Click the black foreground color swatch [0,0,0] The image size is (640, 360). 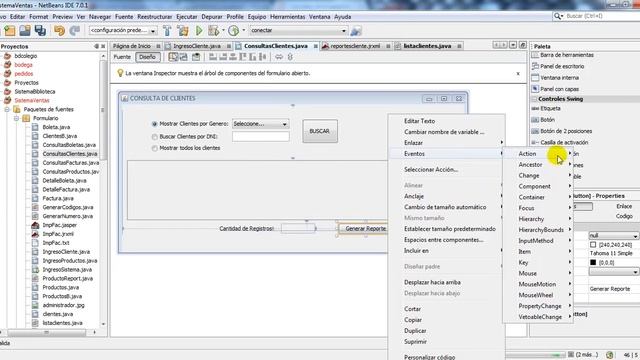tap(593, 262)
